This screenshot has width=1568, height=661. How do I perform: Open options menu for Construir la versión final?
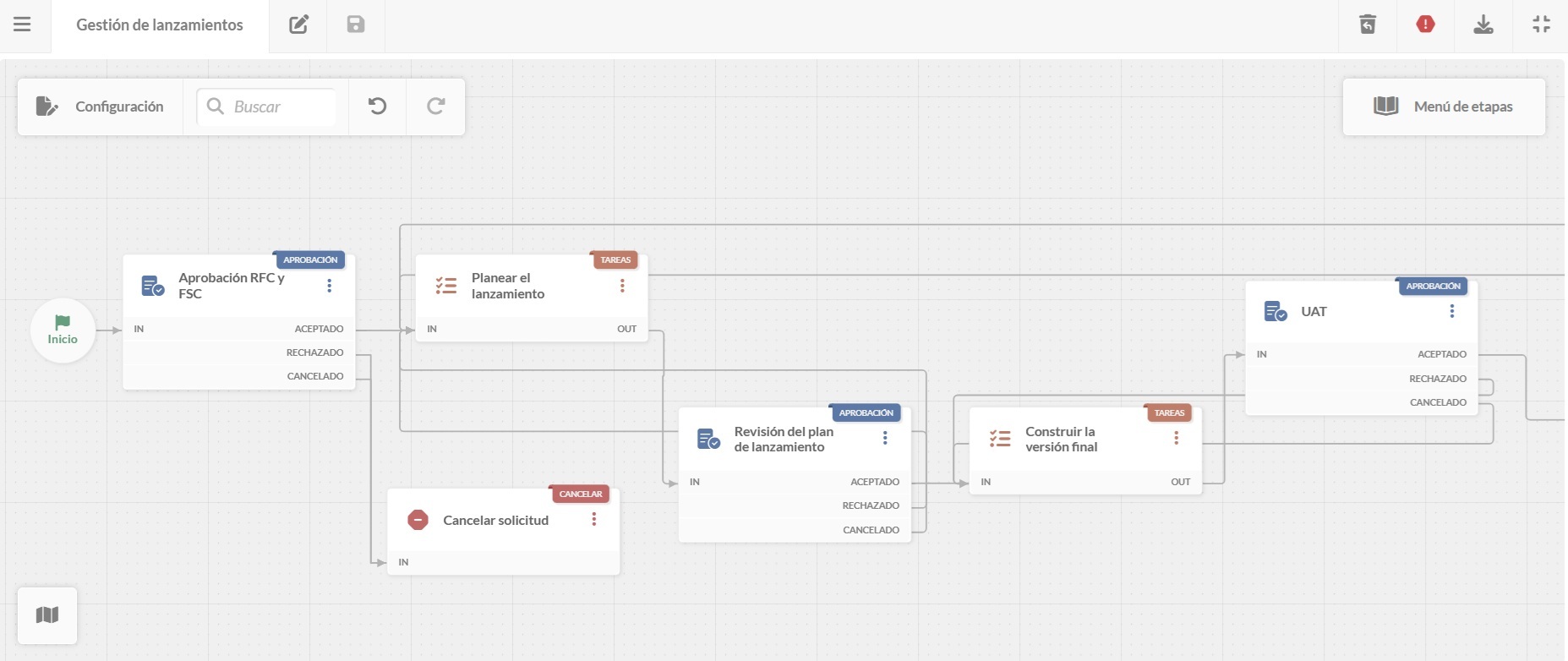(1176, 438)
